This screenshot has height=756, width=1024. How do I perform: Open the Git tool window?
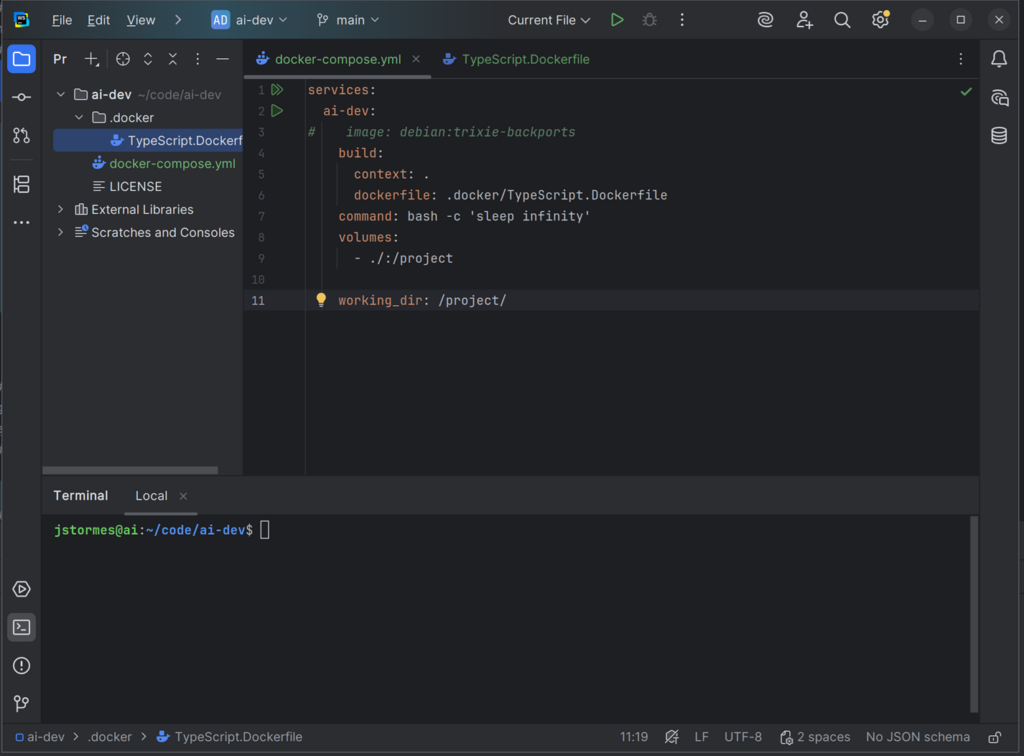coord(21,703)
